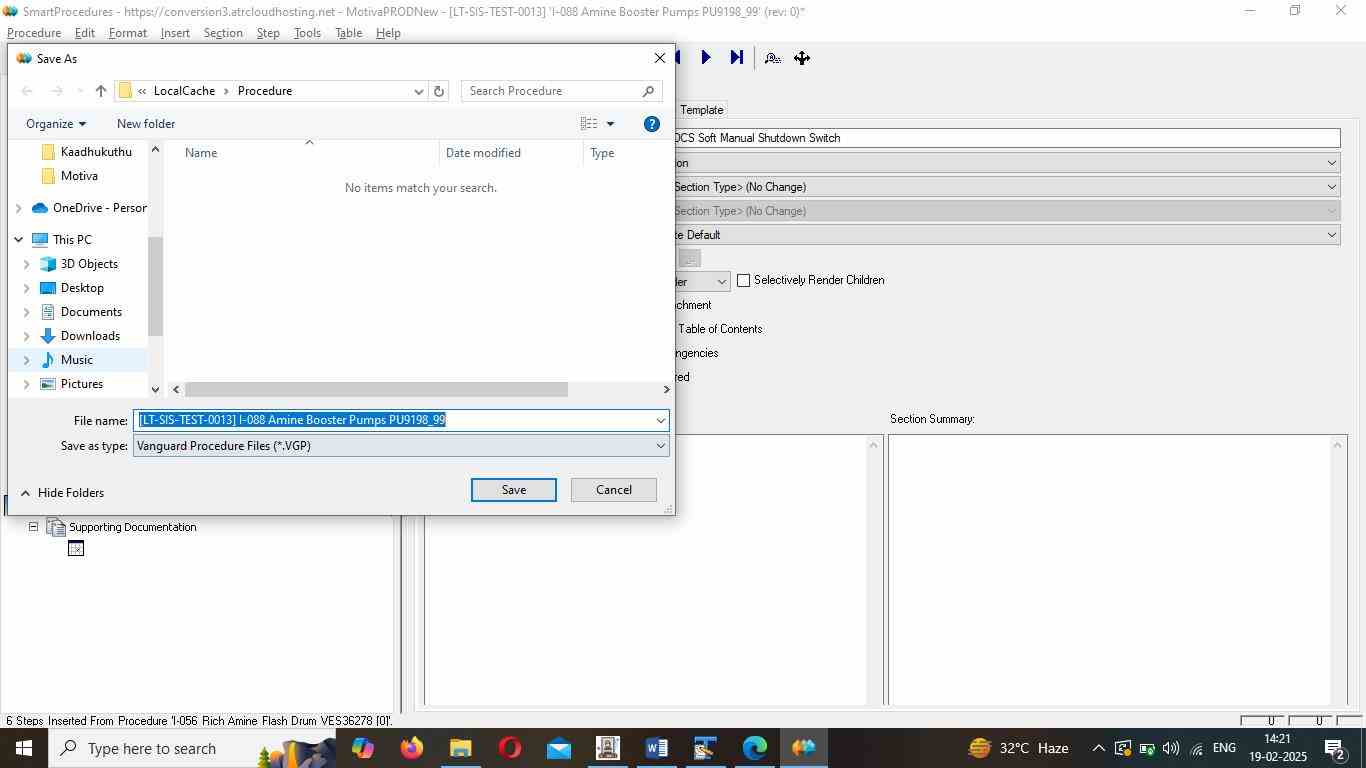Open the find/search toolbar icon
This screenshot has width=1366, height=768.
click(772, 58)
